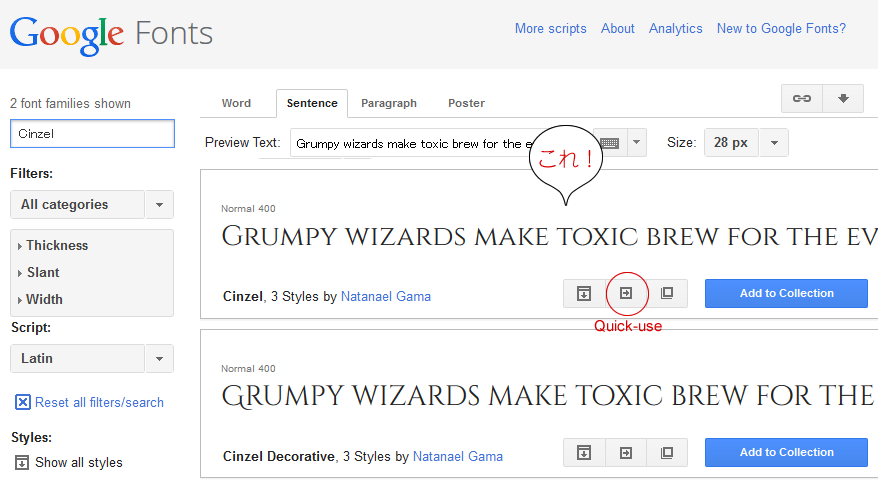Screen dimensions: 878x496
Task: Switch to the Poster tab
Action: 466,103
